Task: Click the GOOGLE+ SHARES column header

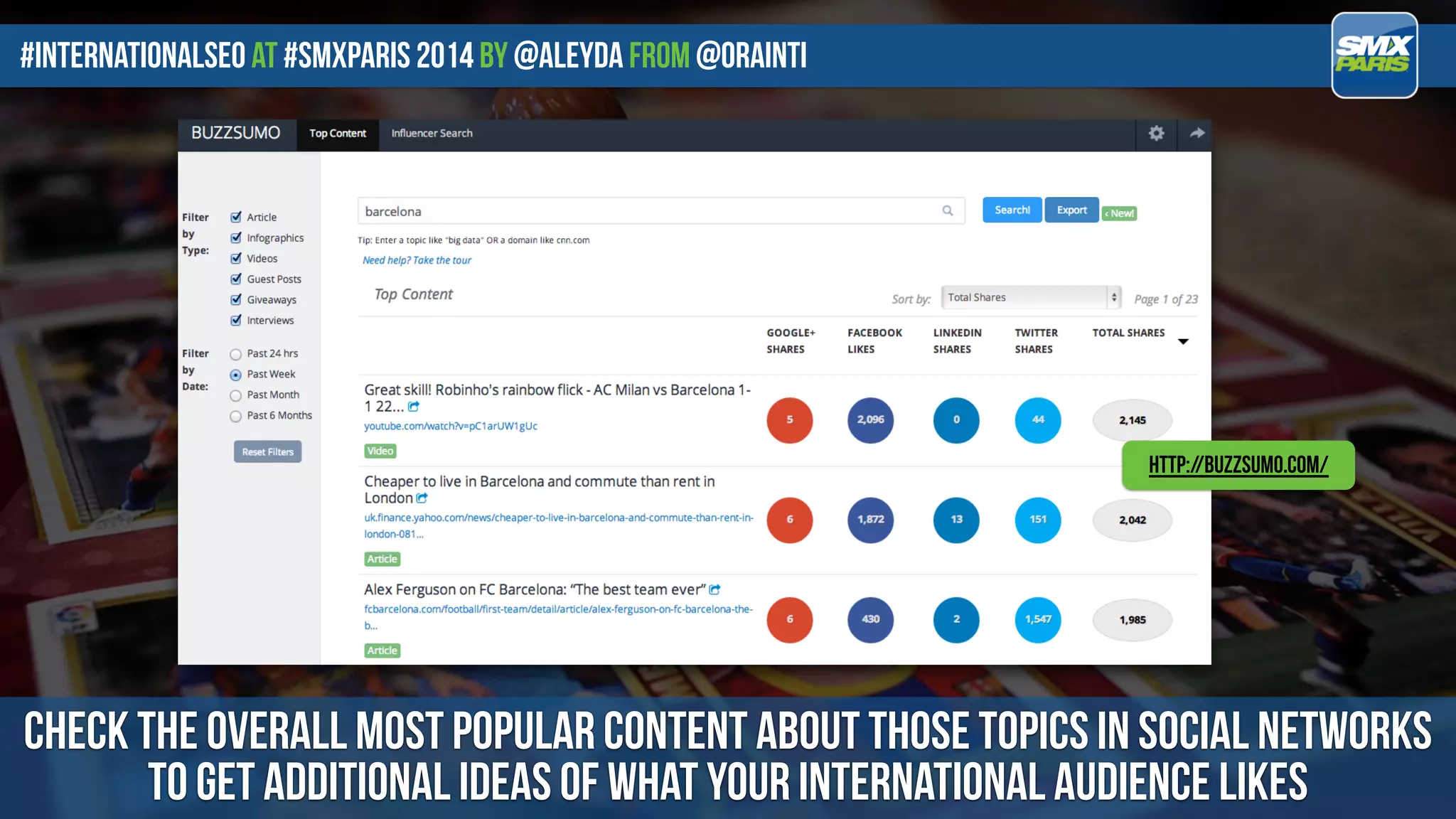Action: 791,341
